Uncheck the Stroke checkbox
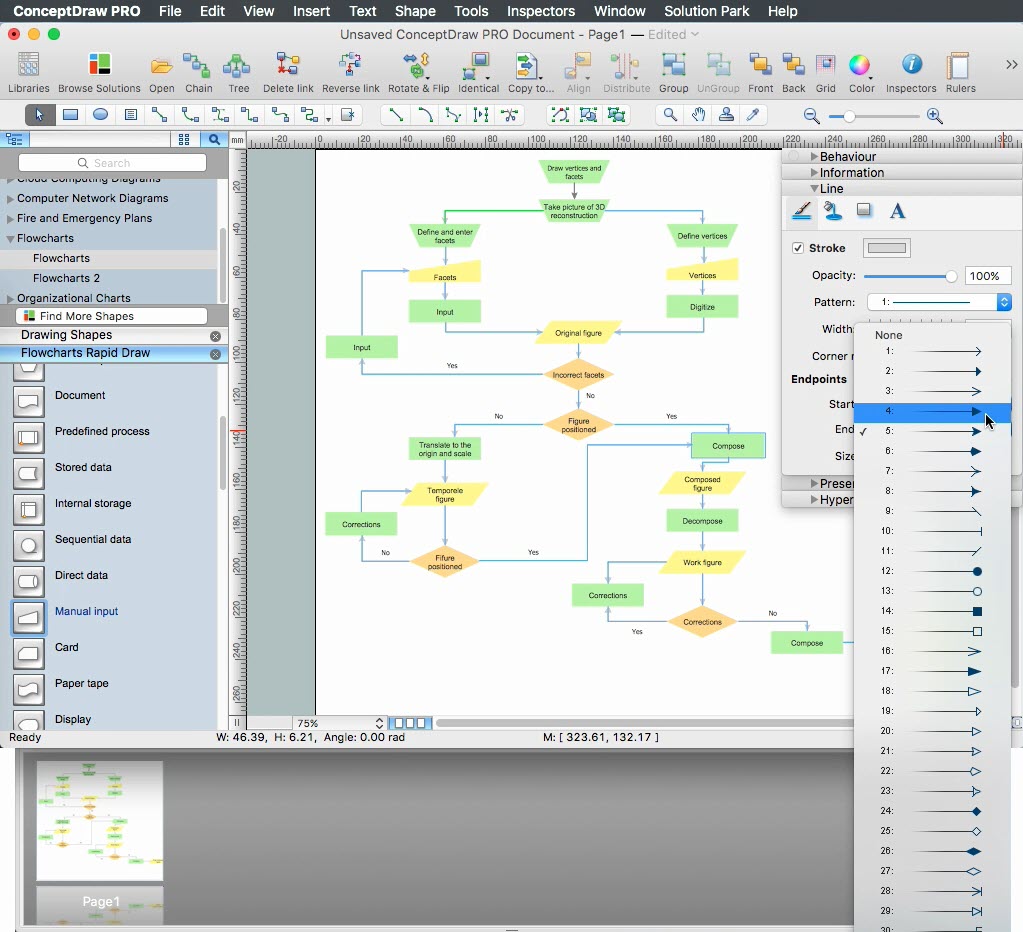 point(798,248)
